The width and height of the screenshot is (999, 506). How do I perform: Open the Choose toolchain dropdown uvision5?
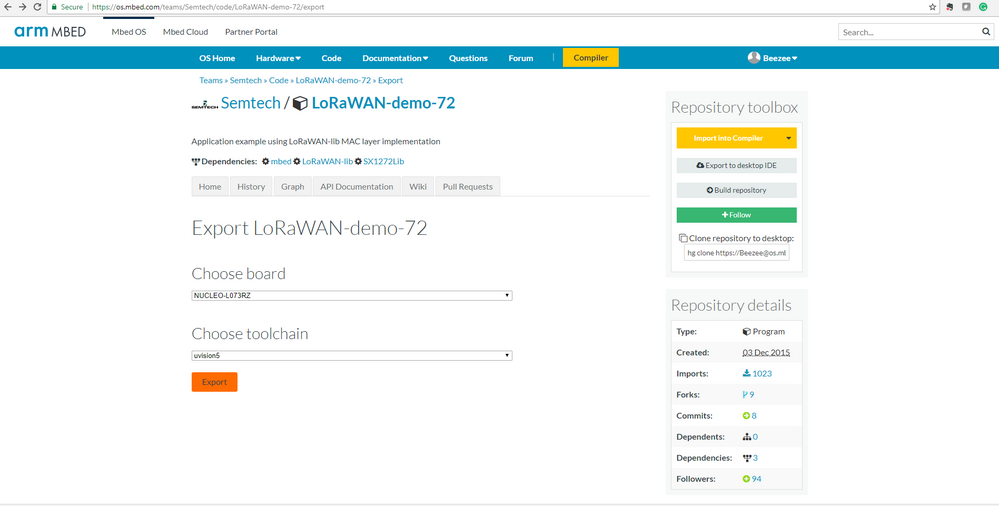tap(352, 356)
